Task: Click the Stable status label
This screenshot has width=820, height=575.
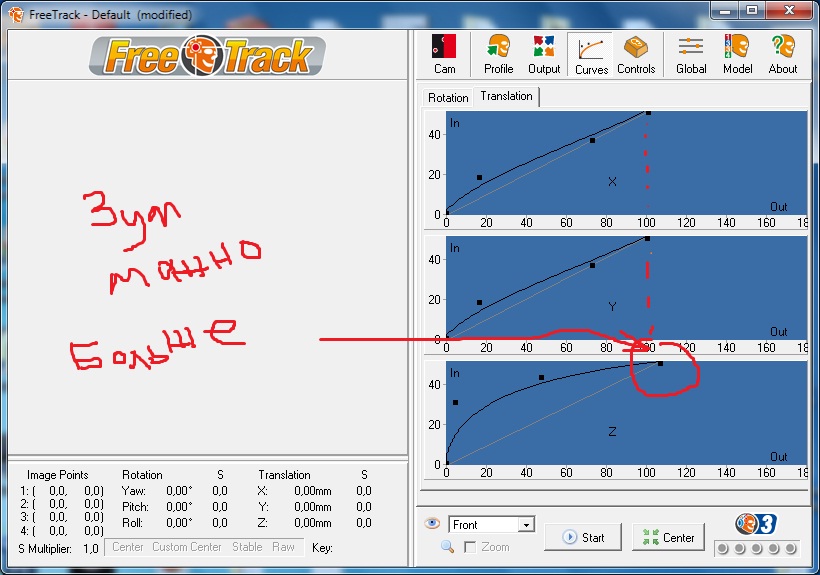Action: (x=247, y=547)
